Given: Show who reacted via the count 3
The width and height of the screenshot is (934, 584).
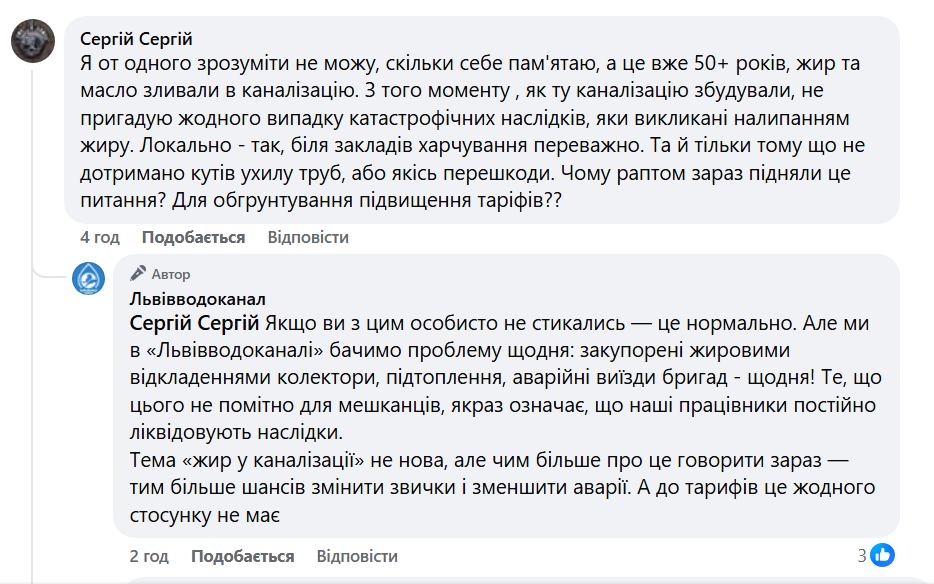Looking at the screenshot, I should tap(862, 555).
